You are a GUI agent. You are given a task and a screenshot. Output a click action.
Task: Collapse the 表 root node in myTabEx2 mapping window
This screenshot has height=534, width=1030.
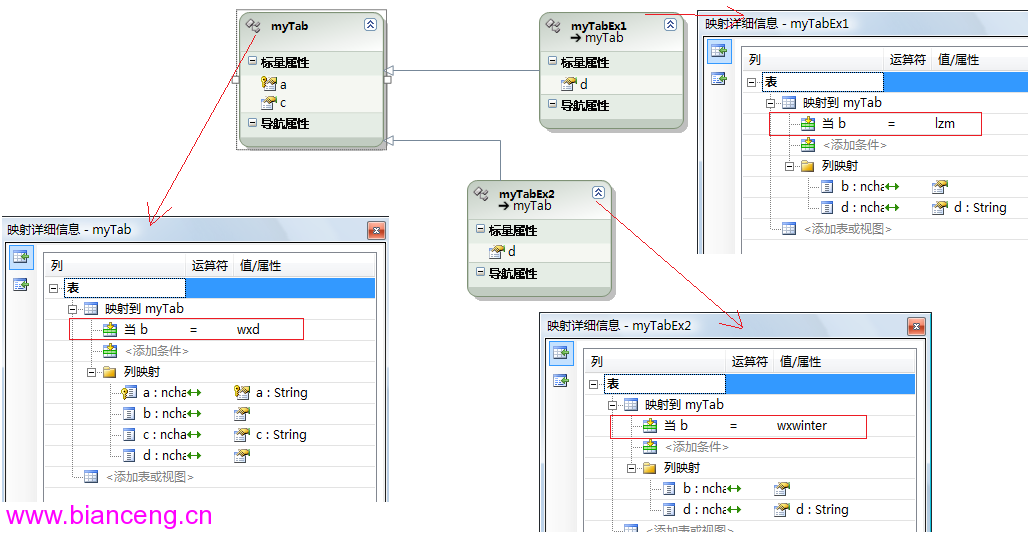[x=594, y=384]
